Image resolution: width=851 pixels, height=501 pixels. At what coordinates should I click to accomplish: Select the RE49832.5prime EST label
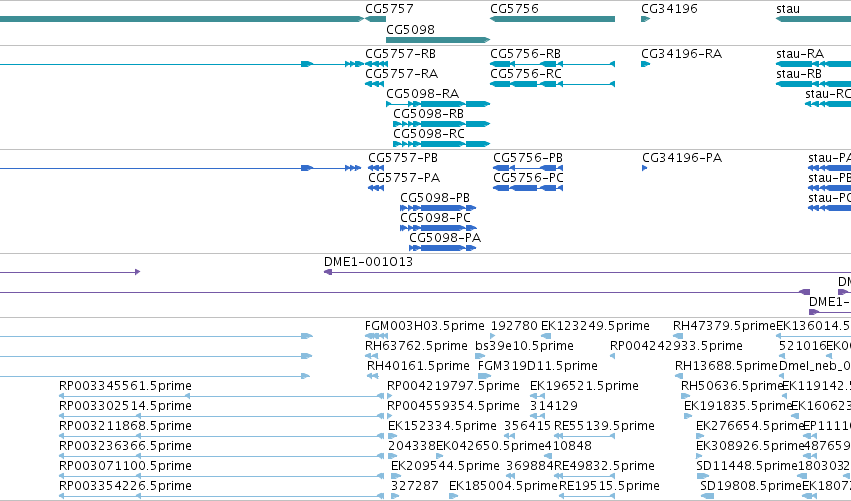click(605, 467)
